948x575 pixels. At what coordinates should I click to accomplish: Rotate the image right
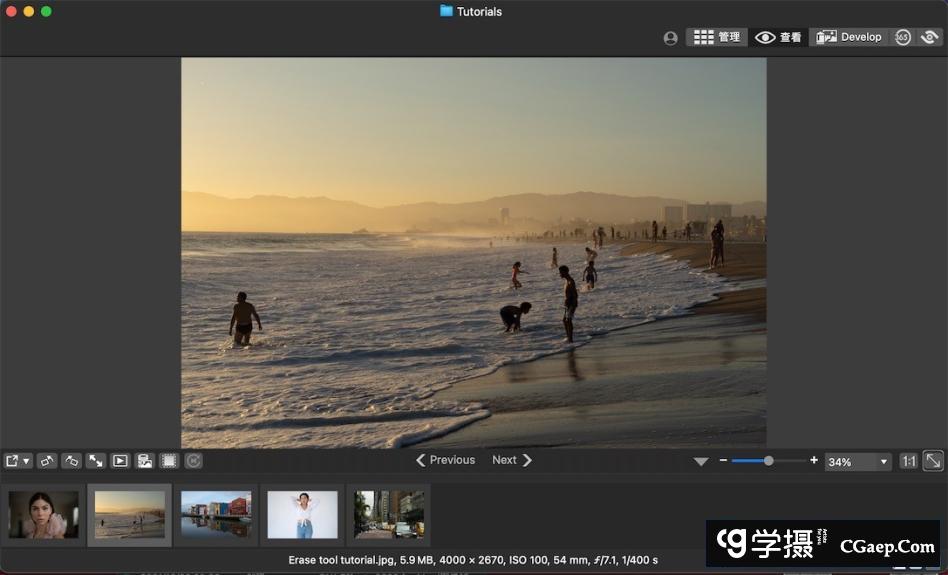[71, 461]
